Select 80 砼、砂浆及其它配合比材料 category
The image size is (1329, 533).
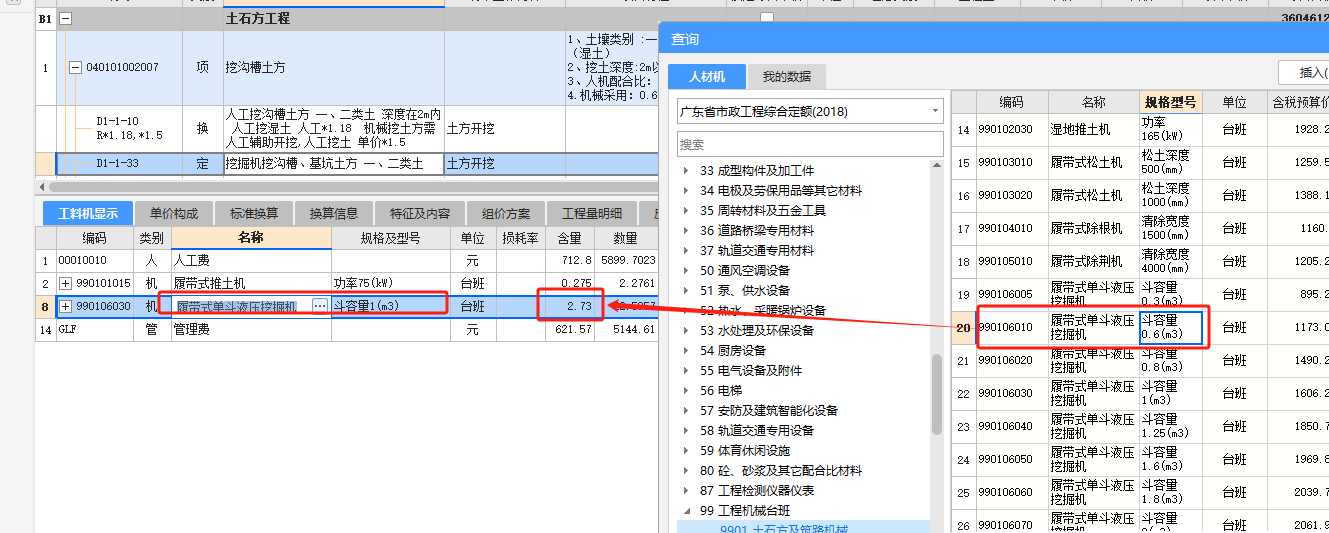(781, 470)
